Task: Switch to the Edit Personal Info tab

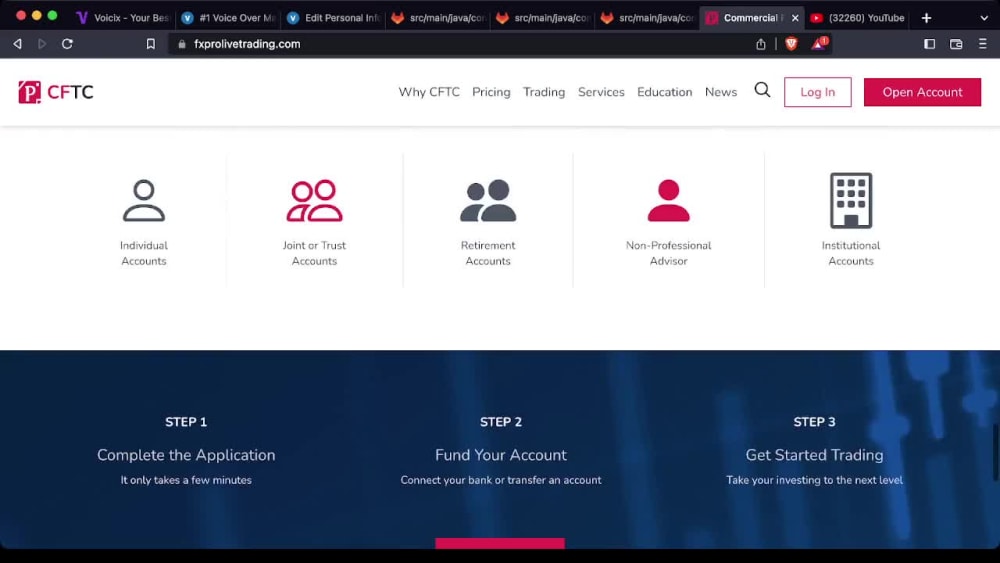Action: (333, 18)
